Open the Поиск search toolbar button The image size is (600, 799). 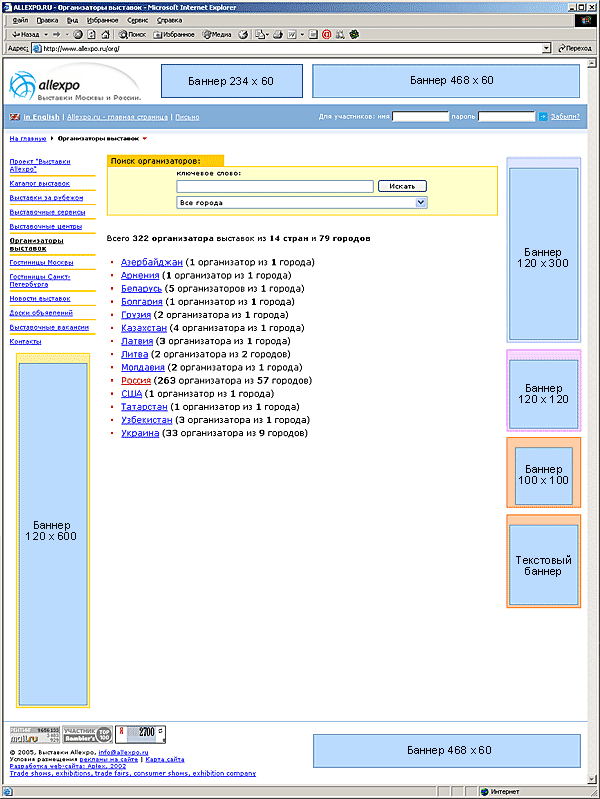click(132, 35)
